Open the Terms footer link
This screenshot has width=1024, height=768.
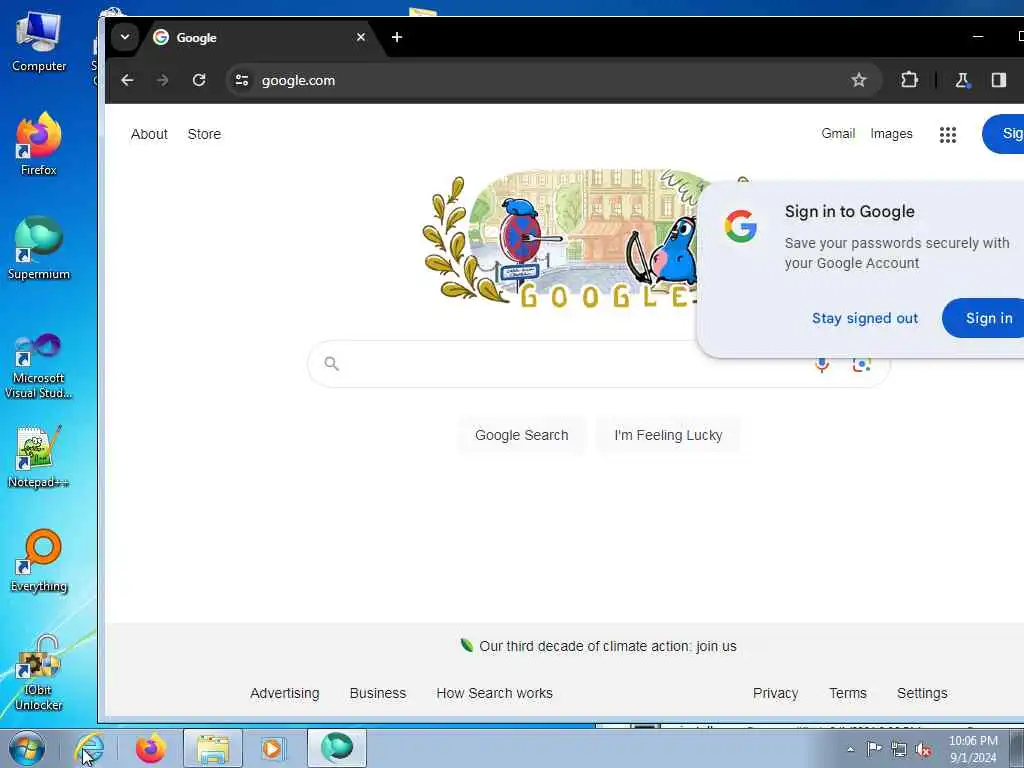coord(848,693)
